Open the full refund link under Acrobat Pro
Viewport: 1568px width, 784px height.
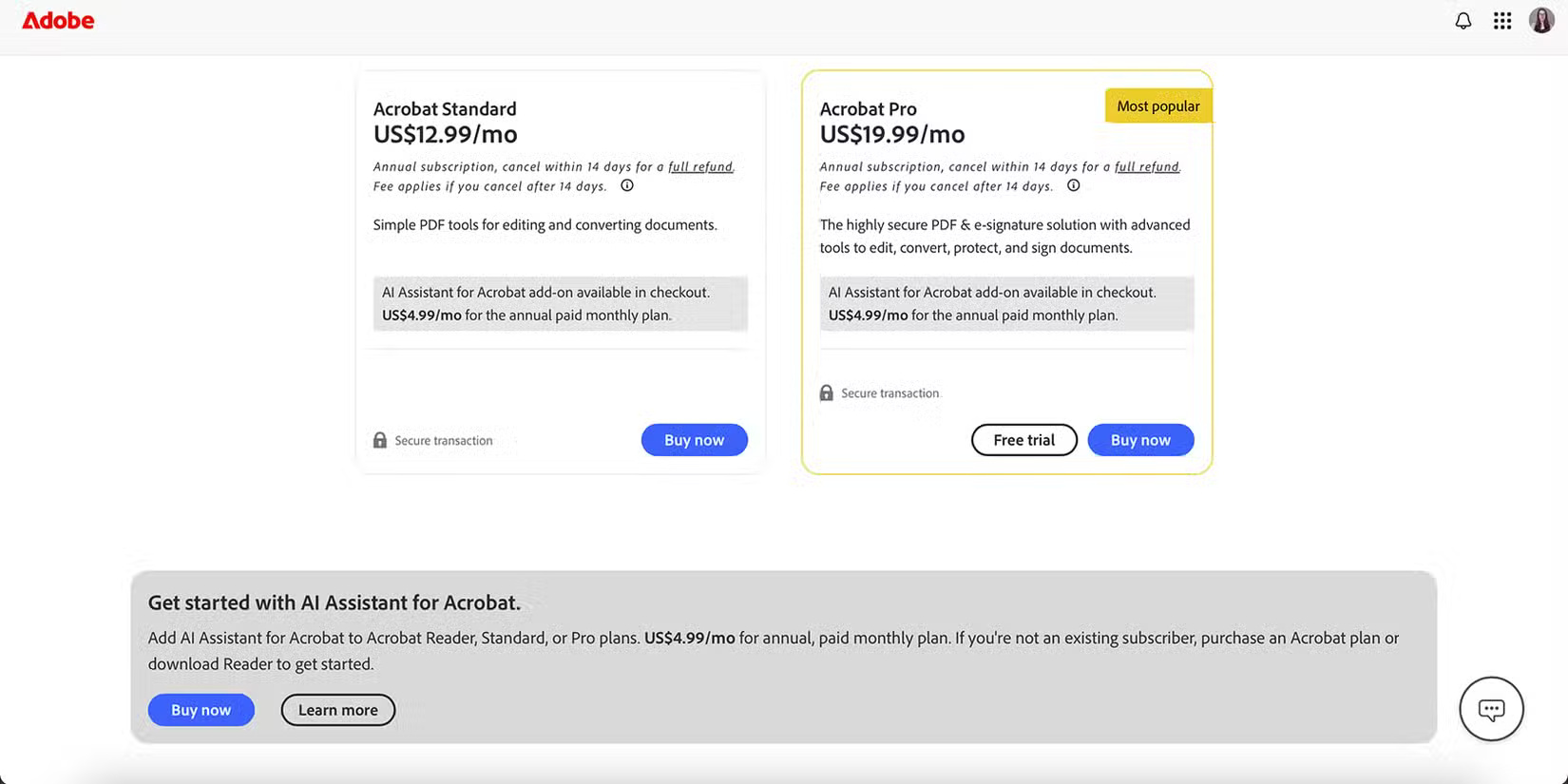(1146, 165)
